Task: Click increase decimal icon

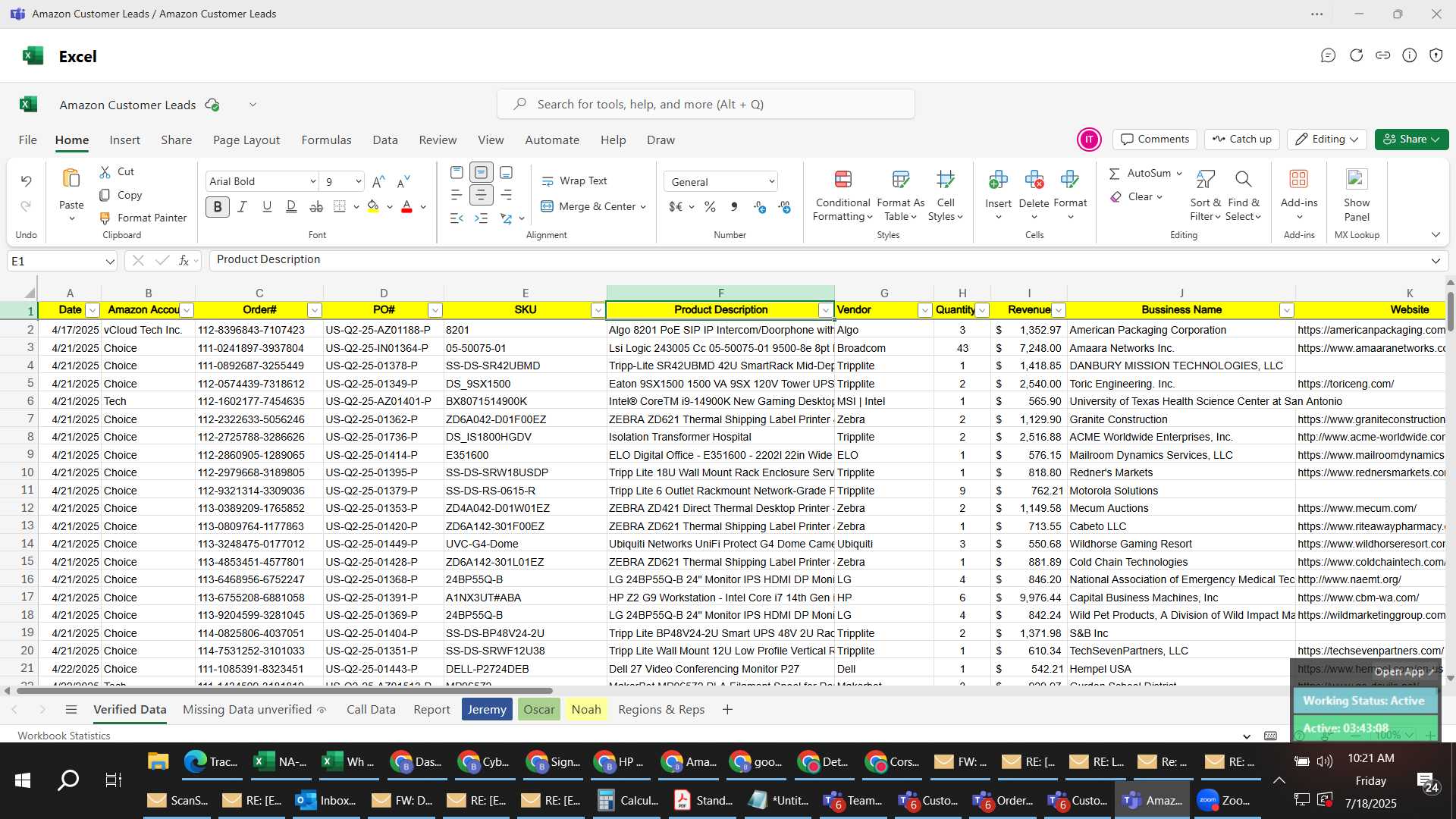Action: coord(760,207)
